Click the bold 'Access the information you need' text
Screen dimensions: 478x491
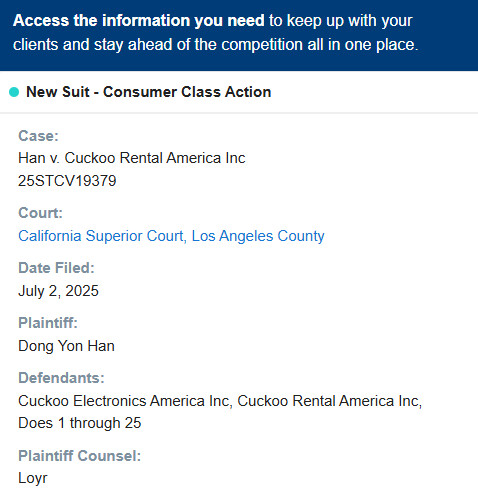pos(139,21)
